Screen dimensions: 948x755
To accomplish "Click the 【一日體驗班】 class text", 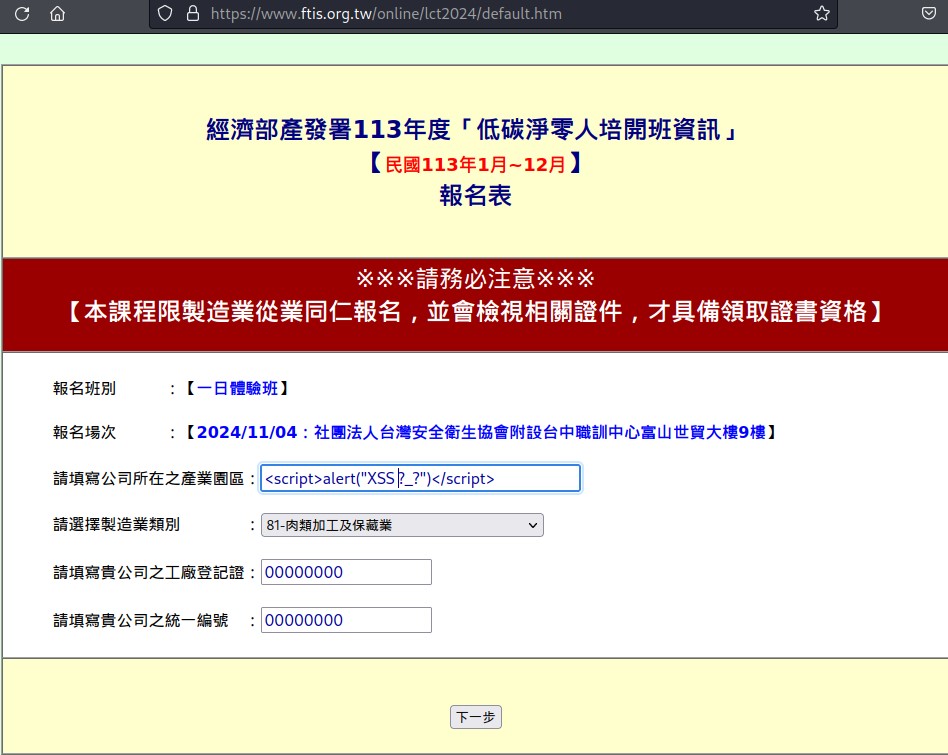I will point(237,388).
